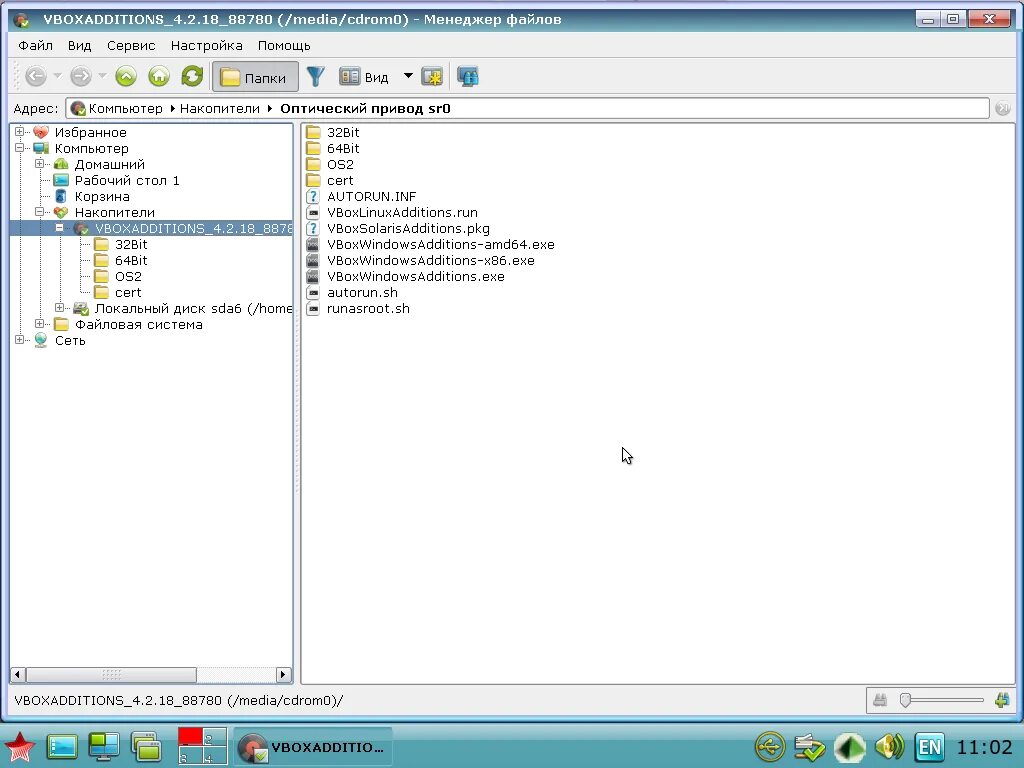Collapse the Компьютер tree node

point(20,148)
